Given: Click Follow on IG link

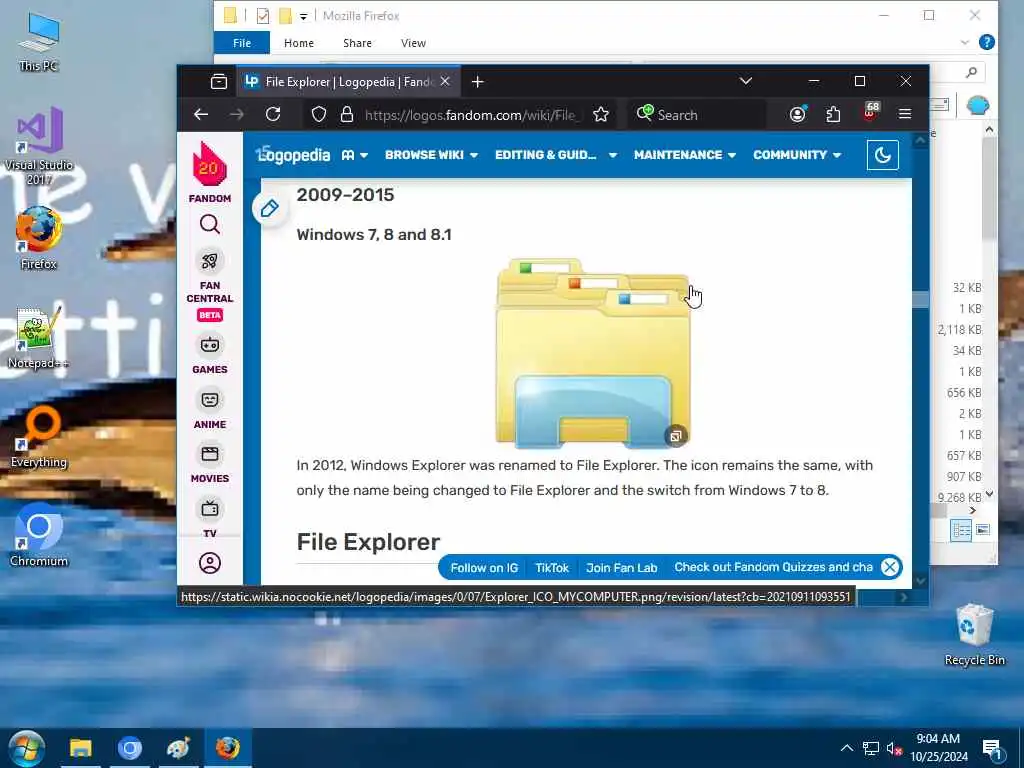Looking at the screenshot, I should [x=484, y=568].
